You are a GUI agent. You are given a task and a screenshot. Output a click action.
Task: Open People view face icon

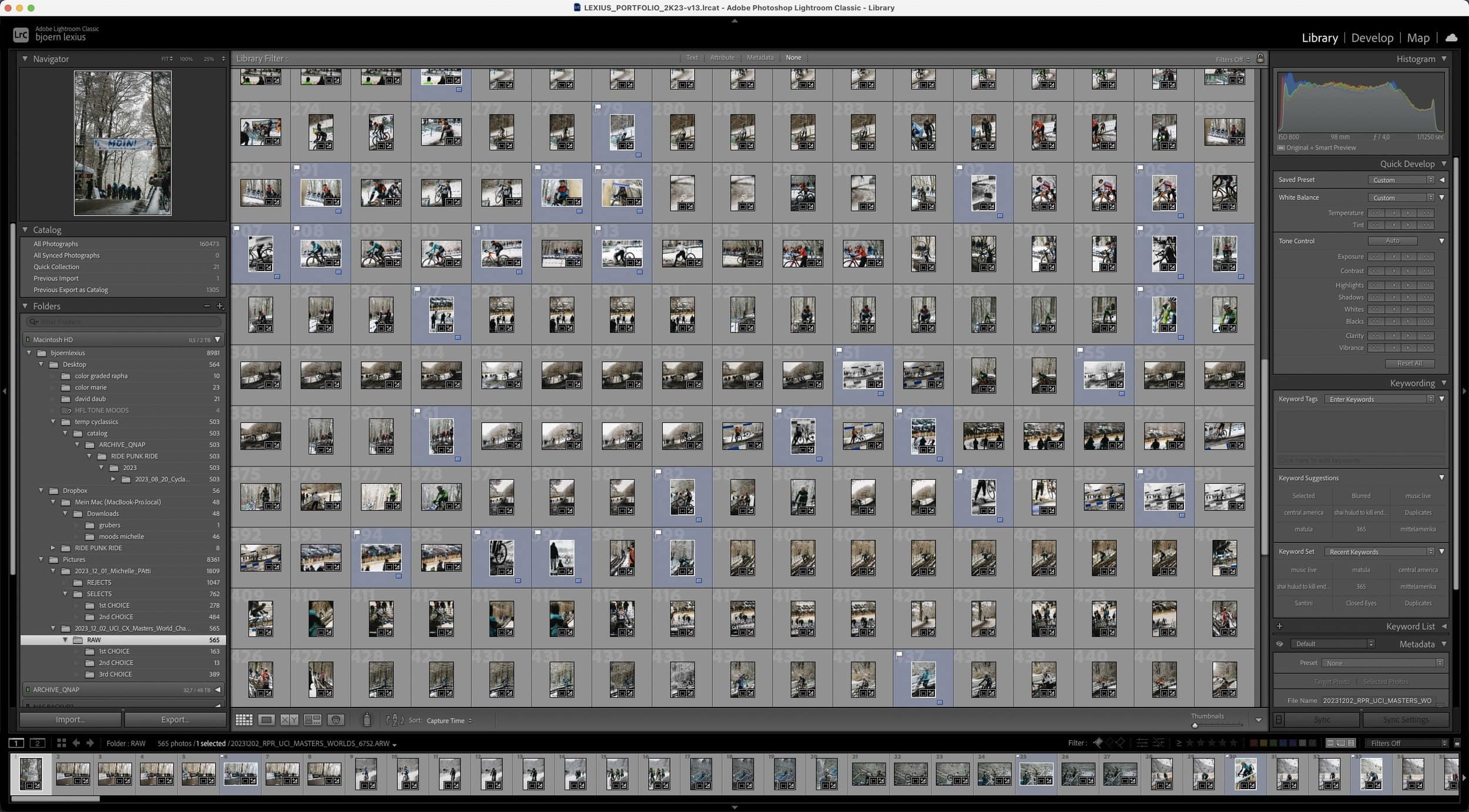point(336,720)
